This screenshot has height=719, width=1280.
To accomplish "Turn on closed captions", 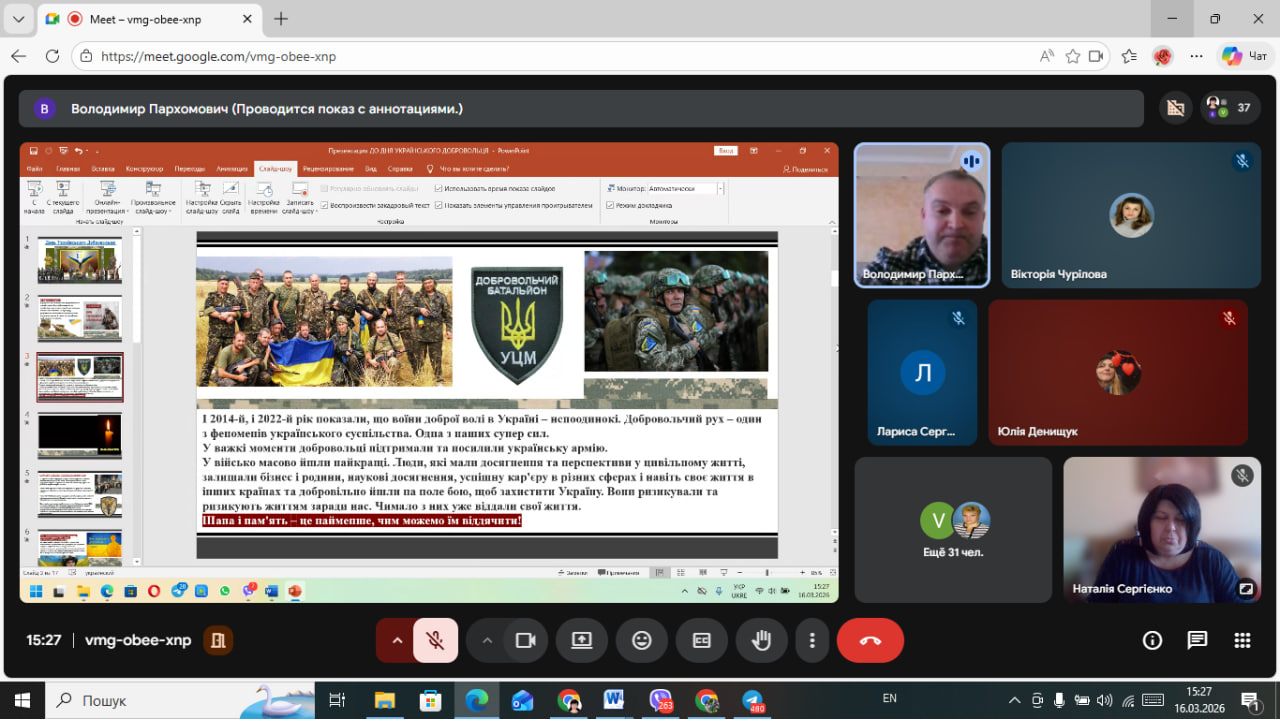I will pos(702,641).
